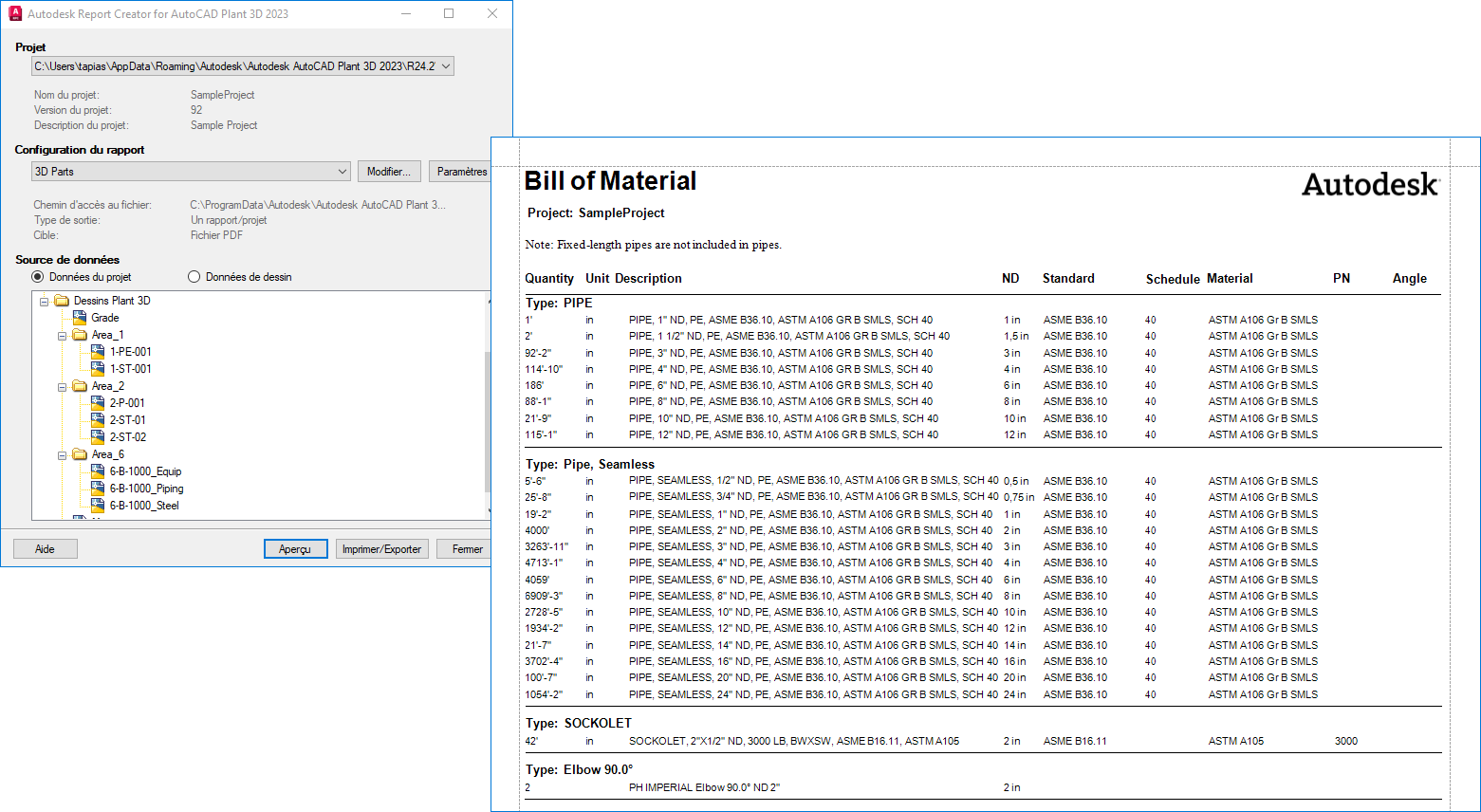Click the "Standard" column header in the report
The width and height of the screenshot is (1481, 812).
click(1068, 279)
